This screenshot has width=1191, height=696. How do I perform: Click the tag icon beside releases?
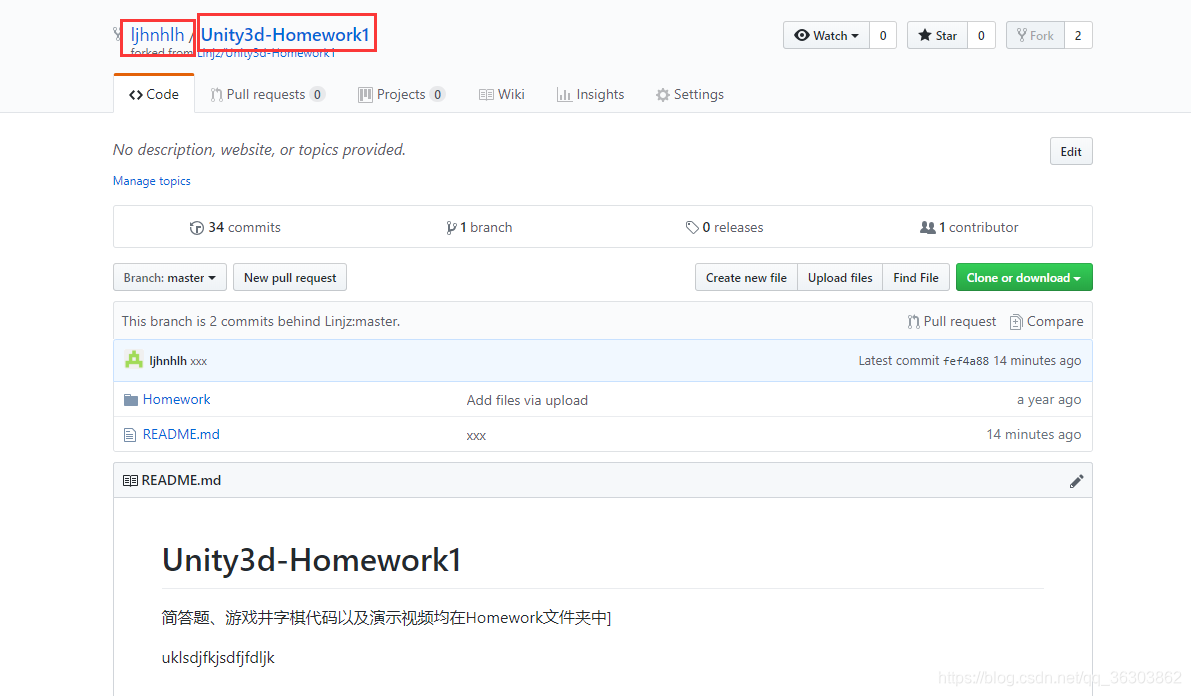[692, 227]
